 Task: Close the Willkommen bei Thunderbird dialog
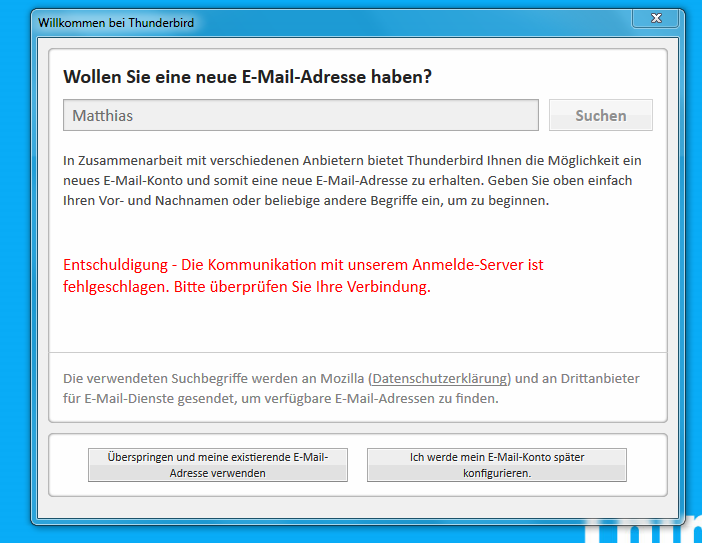point(656,18)
